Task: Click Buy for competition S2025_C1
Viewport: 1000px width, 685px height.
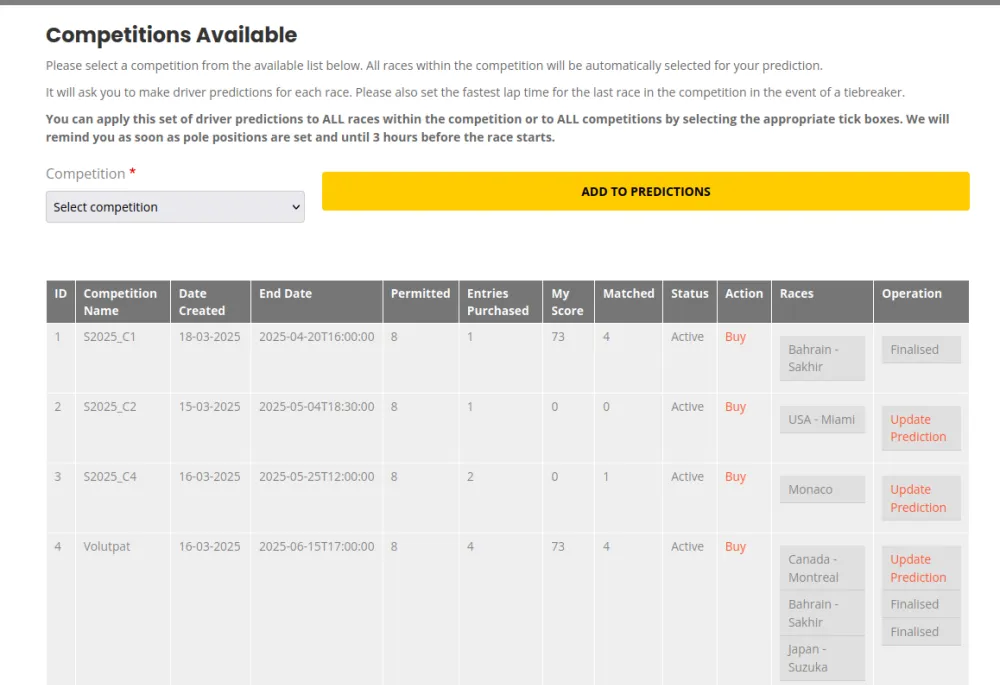Action: coord(735,337)
